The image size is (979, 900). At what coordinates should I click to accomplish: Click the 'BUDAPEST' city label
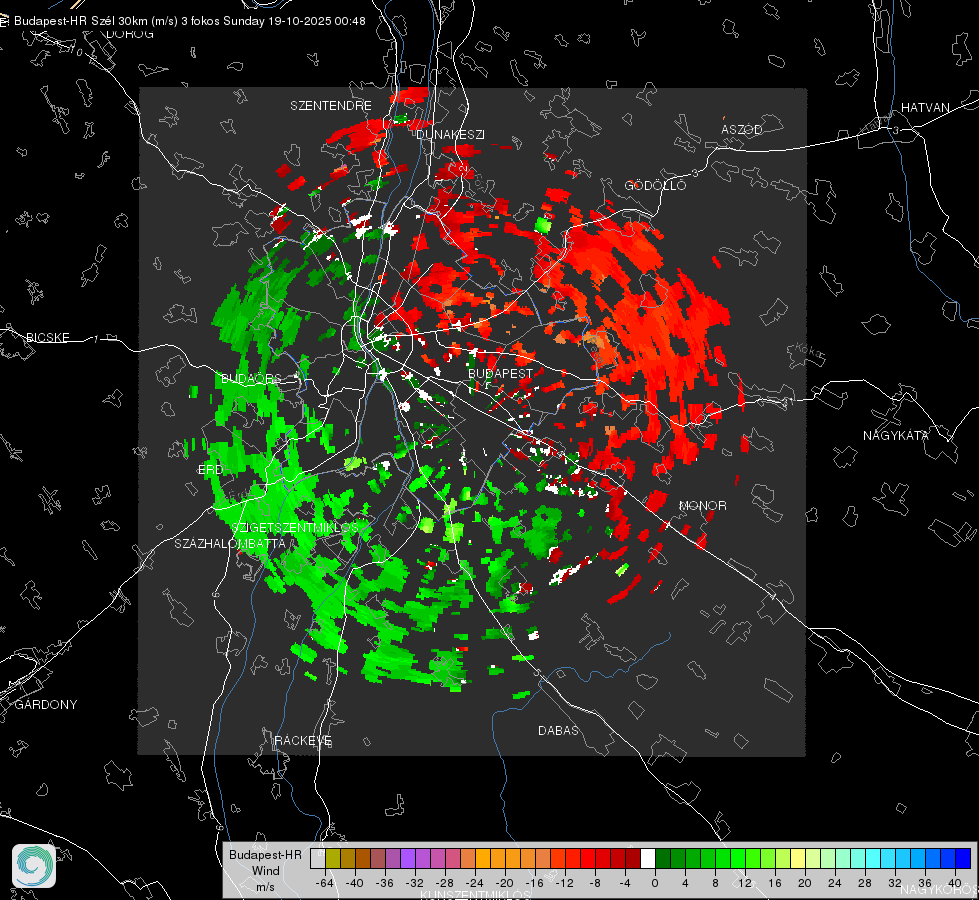(x=501, y=373)
